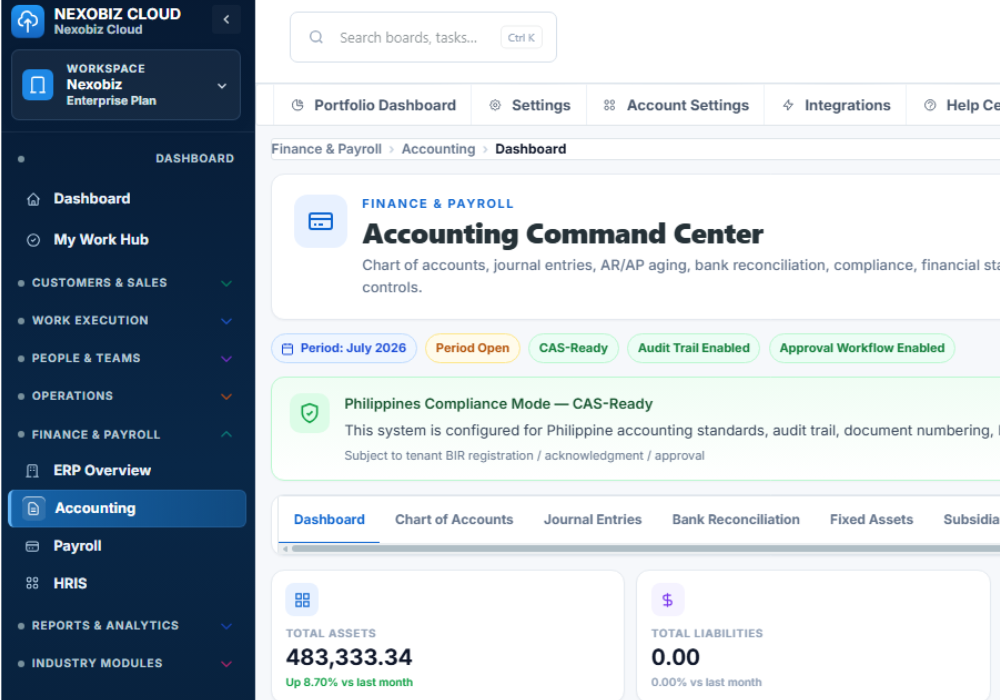Collapse the sidebar with the chevron button
Image resolution: width=1000 pixels, height=700 pixels.
tap(226, 20)
